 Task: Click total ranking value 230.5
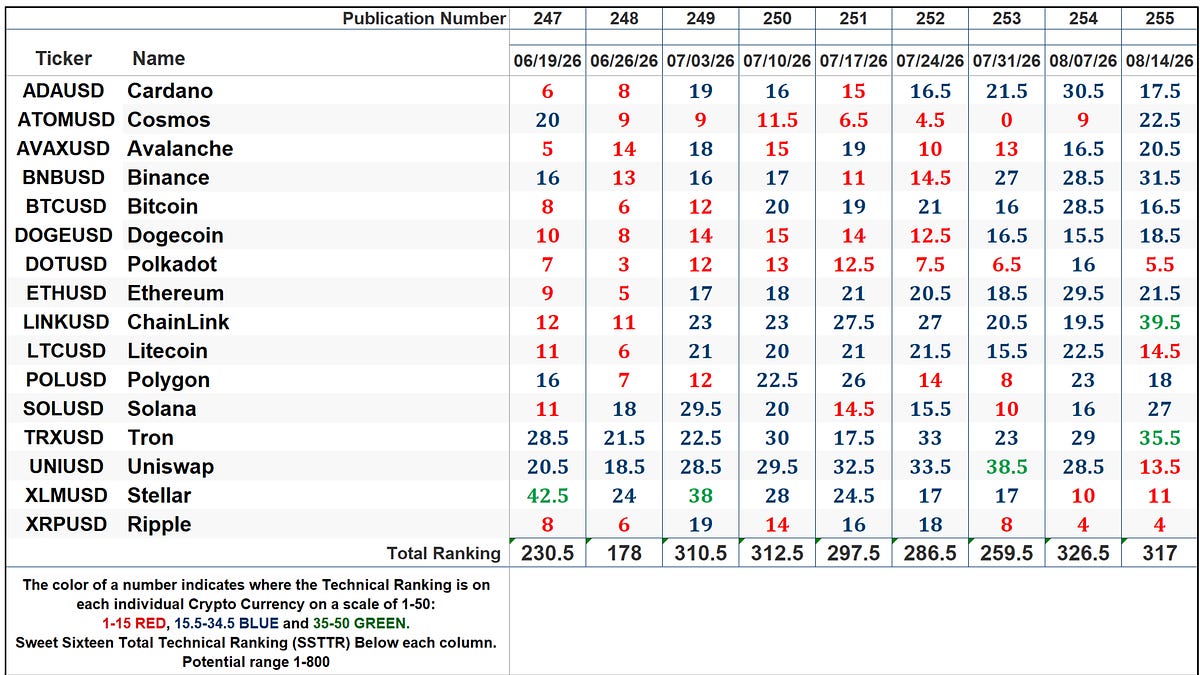pos(548,553)
